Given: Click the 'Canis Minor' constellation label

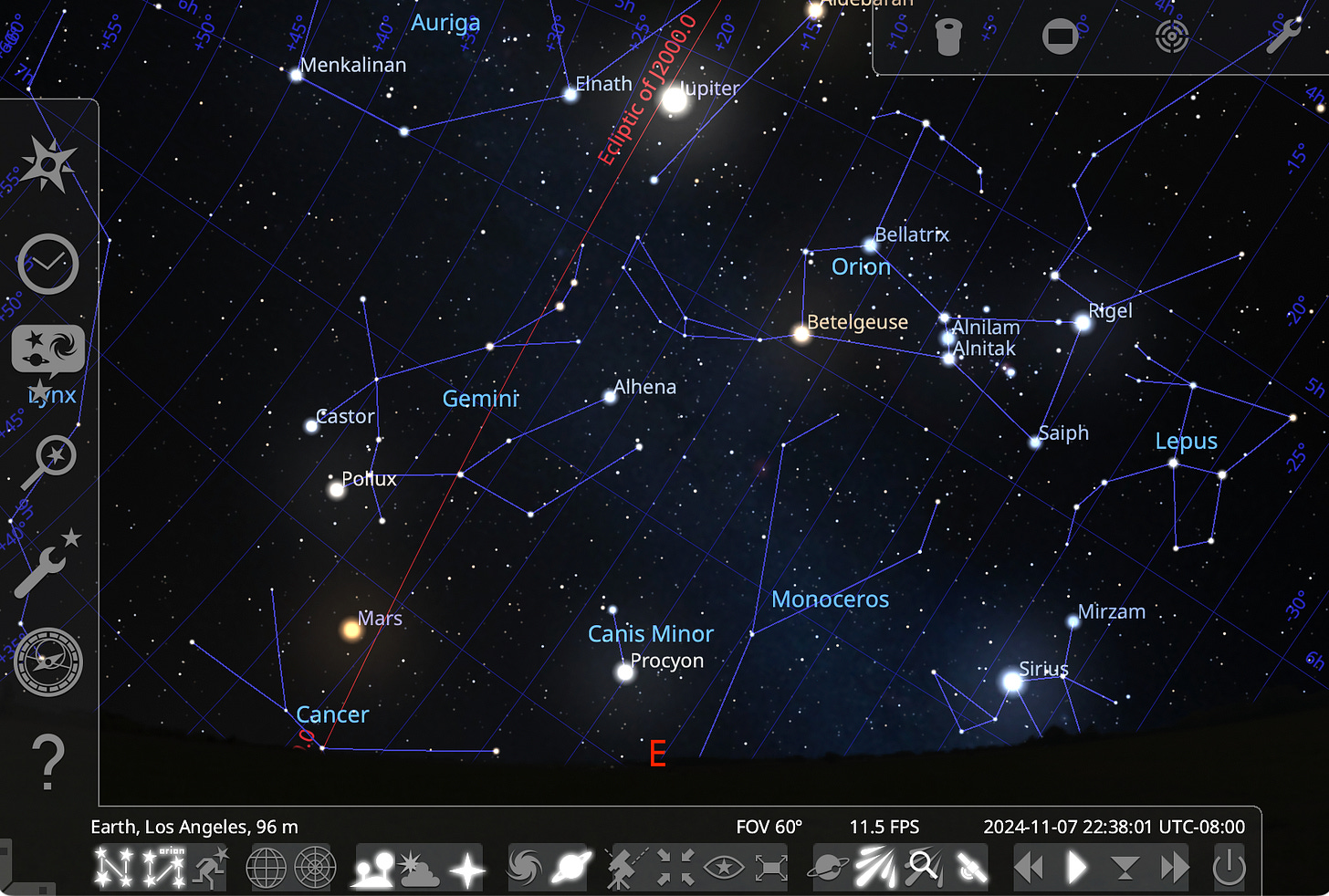Looking at the screenshot, I should pyautogui.click(x=651, y=634).
